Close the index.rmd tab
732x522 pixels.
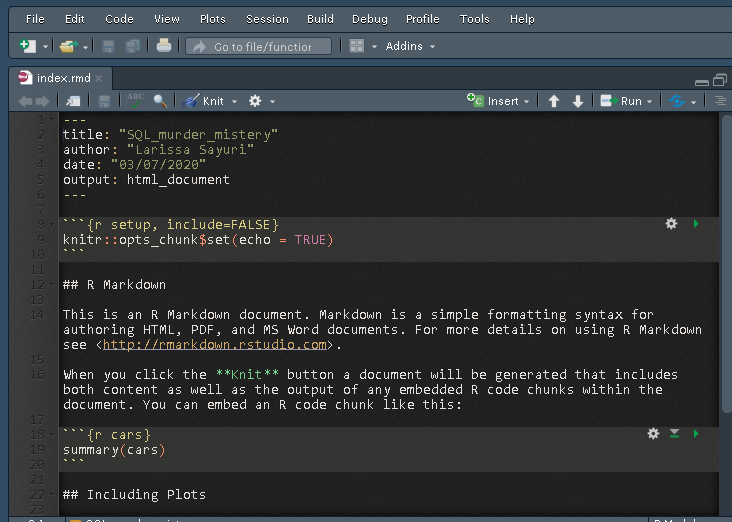pyautogui.click(x=99, y=78)
